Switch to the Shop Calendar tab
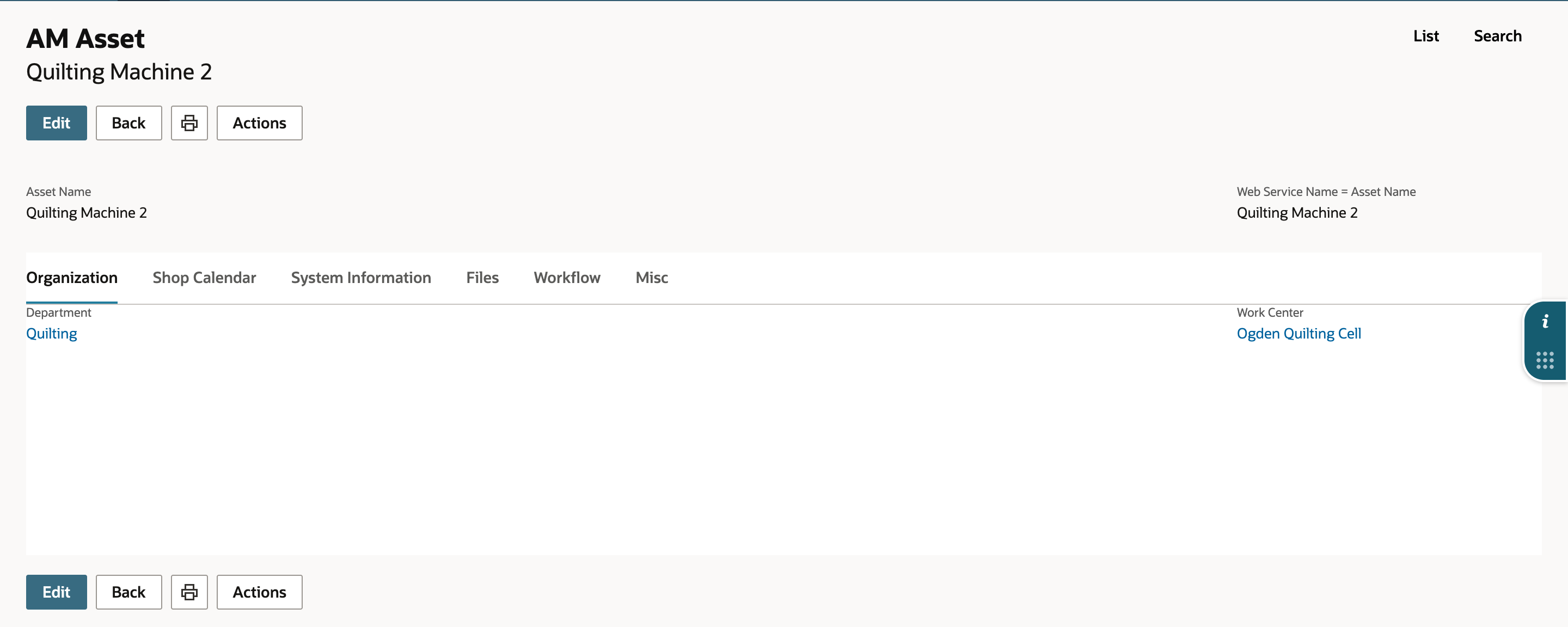 tap(205, 278)
